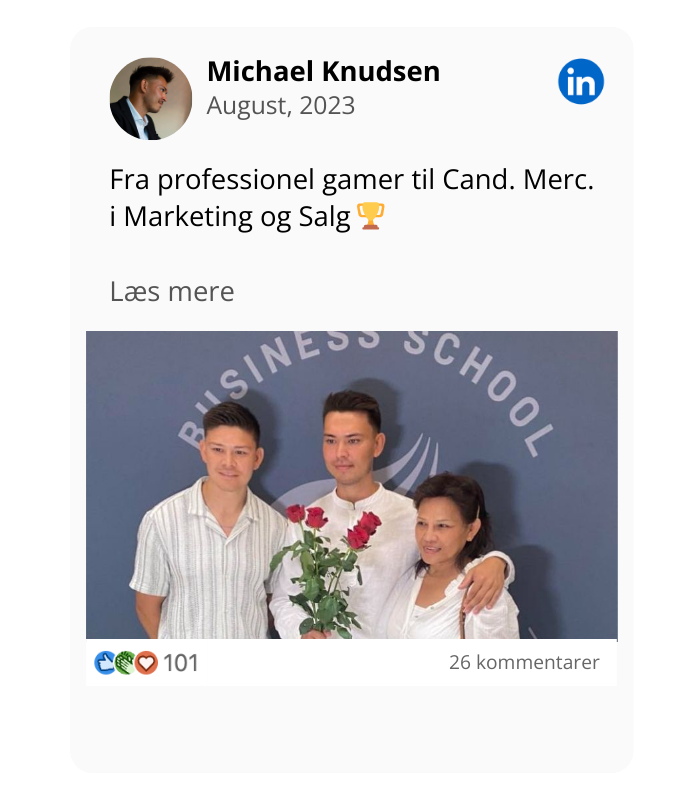The height and width of the screenshot is (800, 700).
Task: Expand the post with Læs mere
Action: pyautogui.click(x=172, y=292)
